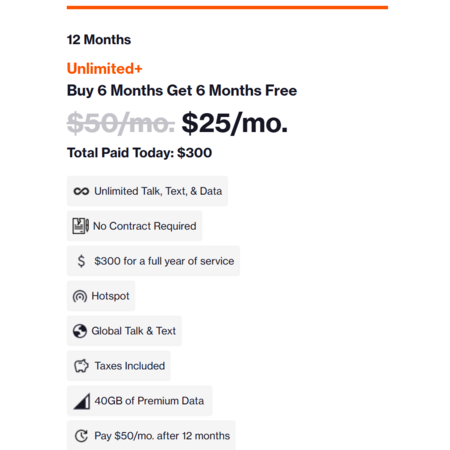Select the Unlimited+ plan name
Viewport: 450px width, 450px height.
tap(105, 69)
